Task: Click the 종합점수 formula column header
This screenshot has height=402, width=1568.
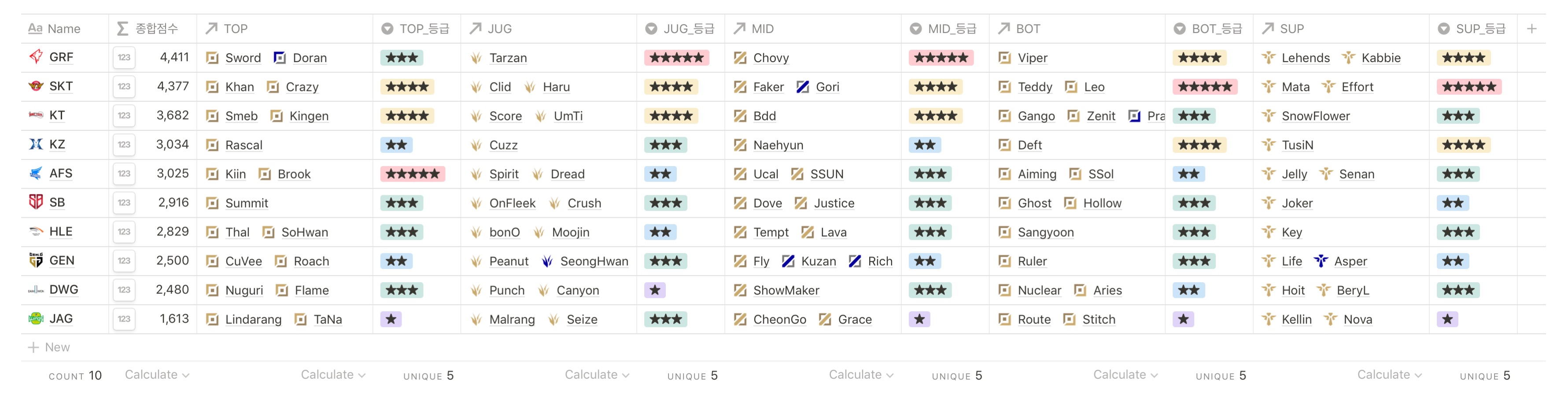Action: click(156, 29)
